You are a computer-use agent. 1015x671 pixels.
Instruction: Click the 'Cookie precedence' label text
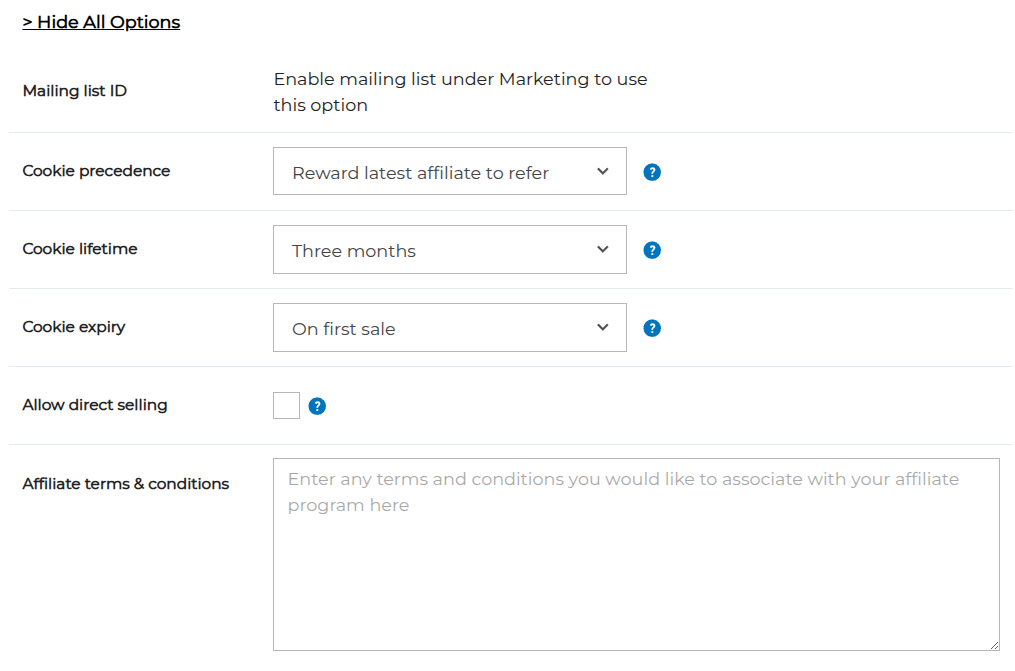[x=96, y=171]
